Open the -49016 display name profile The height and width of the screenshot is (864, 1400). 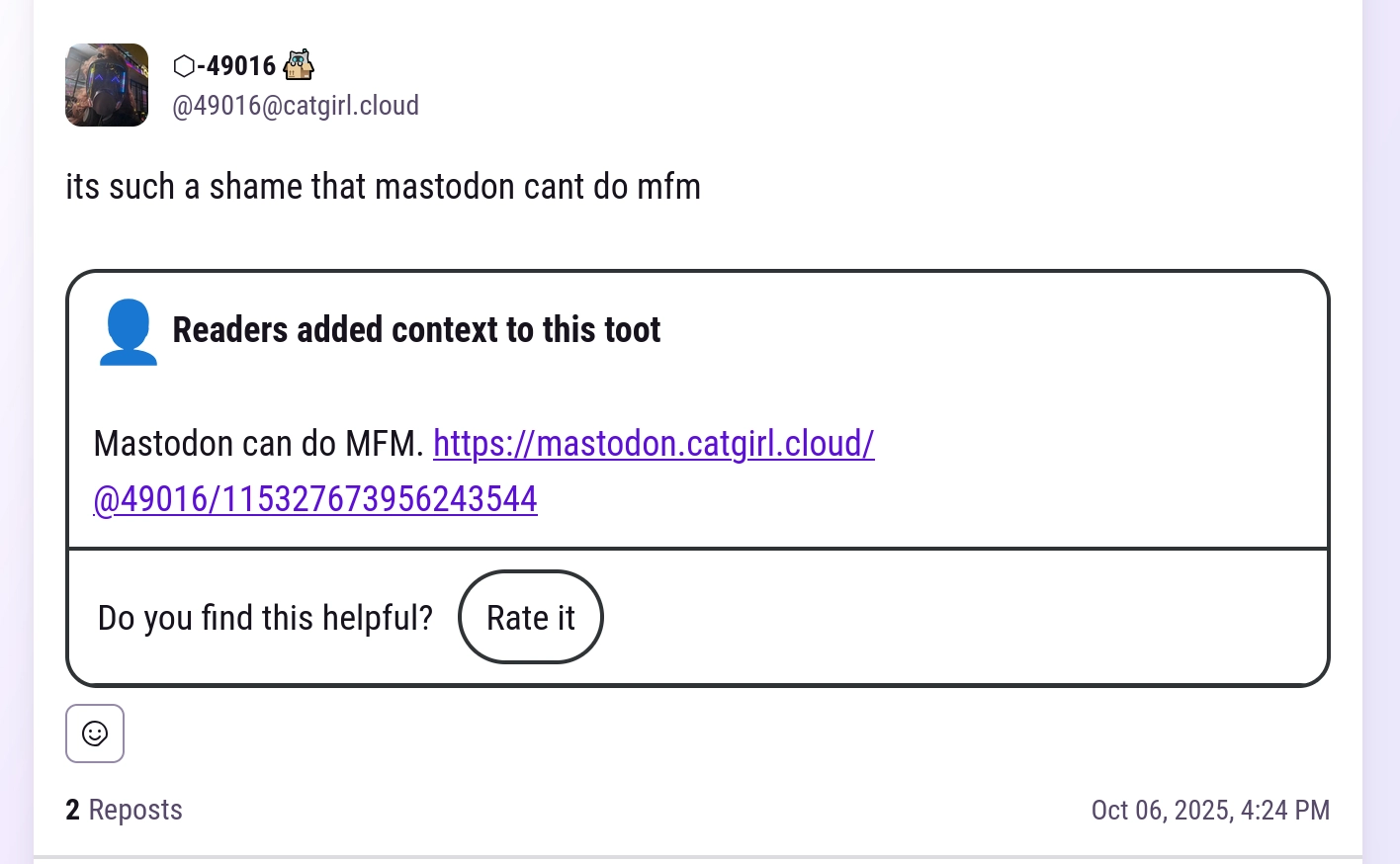coord(237,66)
